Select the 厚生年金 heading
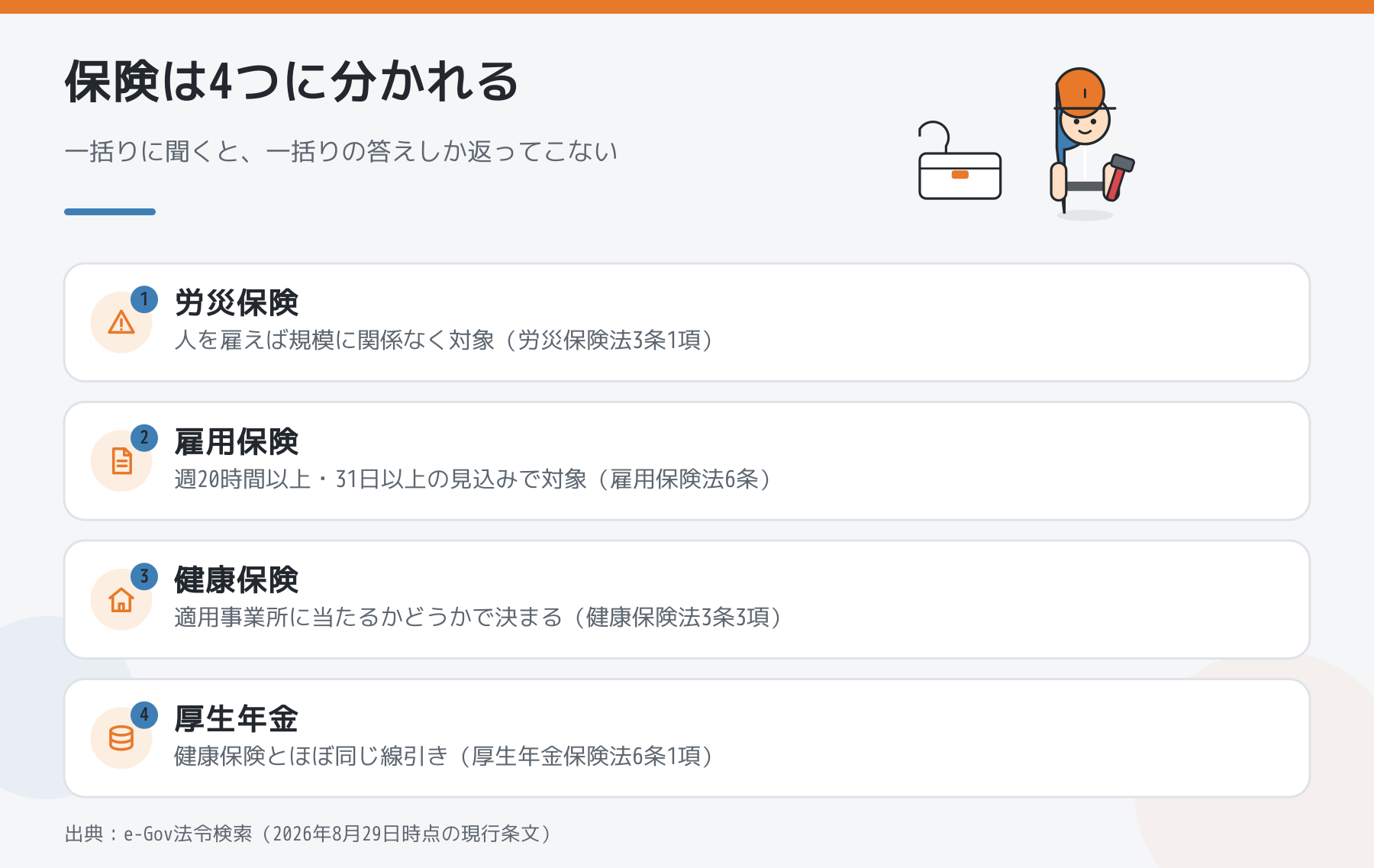This screenshot has width=1374, height=868. click(237, 719)
